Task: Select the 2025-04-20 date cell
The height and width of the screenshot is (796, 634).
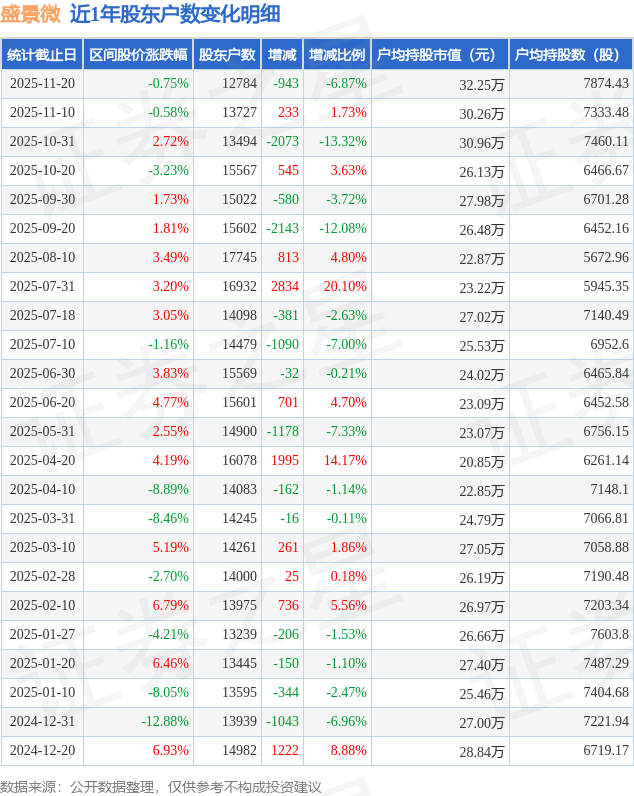Action: (42, 461)
